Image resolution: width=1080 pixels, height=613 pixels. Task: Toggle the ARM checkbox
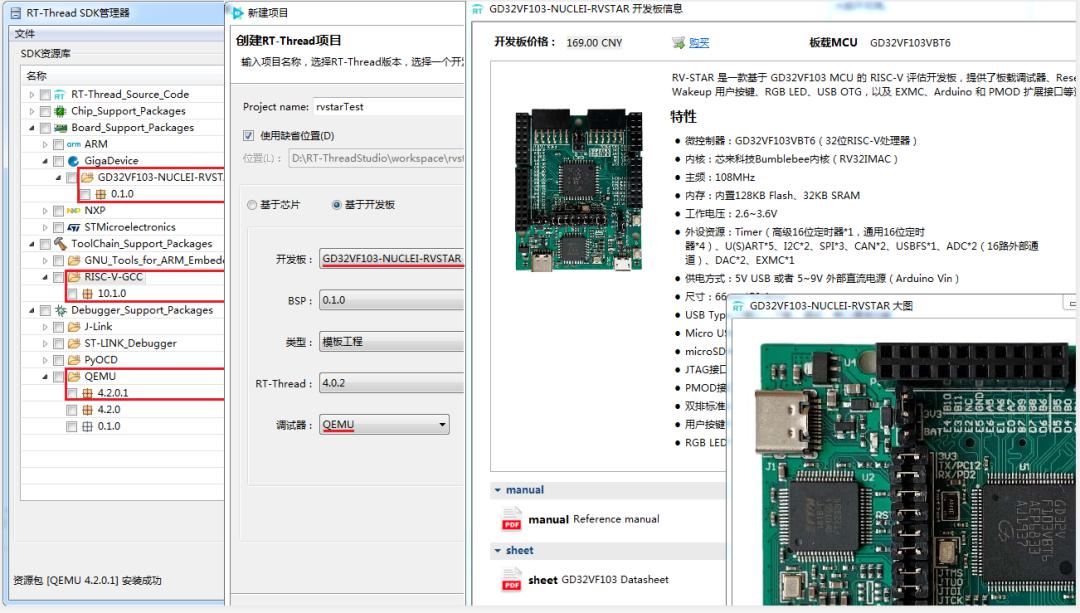[59, 144]
